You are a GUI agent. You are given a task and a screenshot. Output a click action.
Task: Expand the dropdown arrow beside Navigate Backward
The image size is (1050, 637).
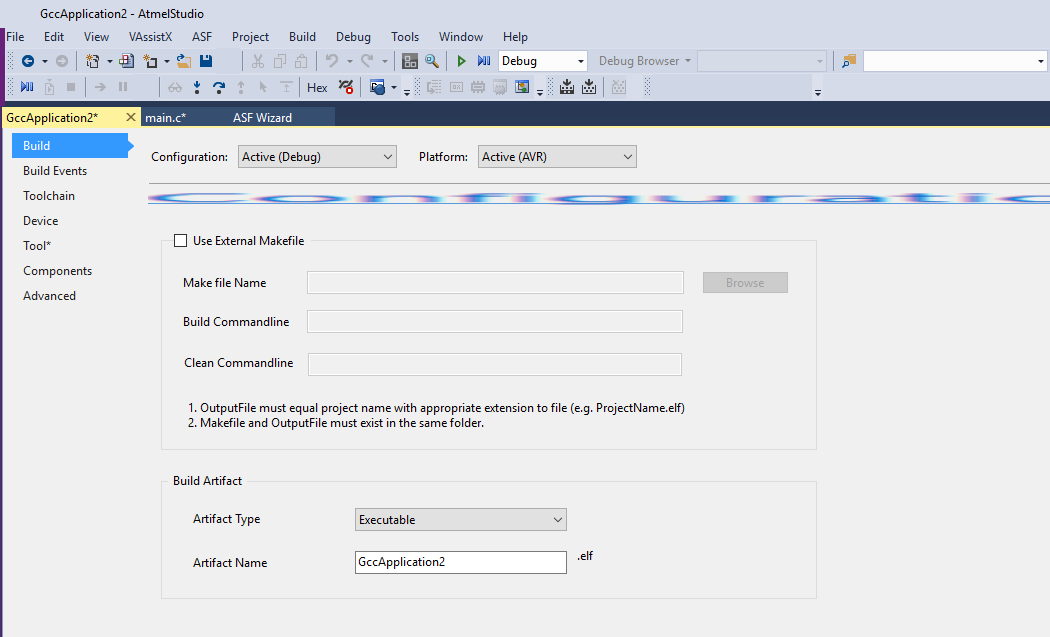click(45, 62)
